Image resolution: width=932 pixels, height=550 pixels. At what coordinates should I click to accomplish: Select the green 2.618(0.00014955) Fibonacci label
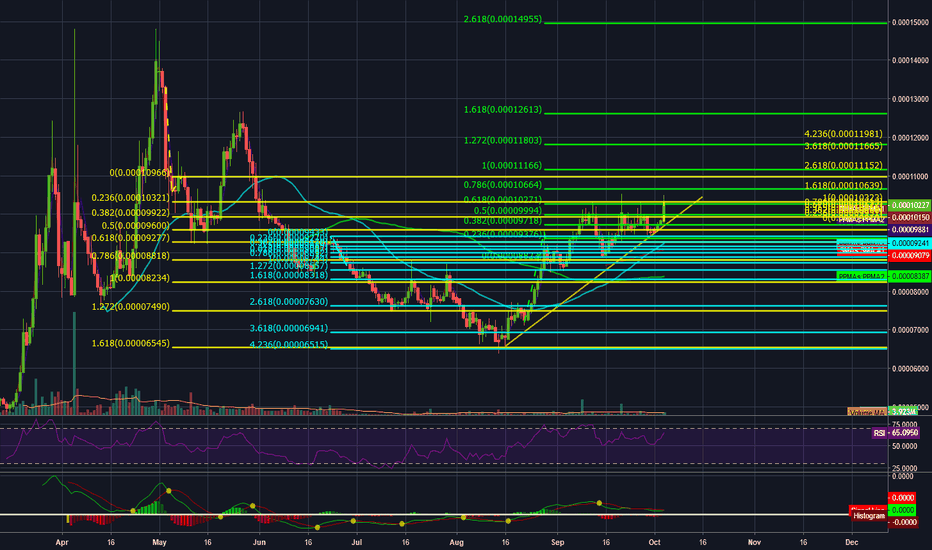point(503,20)
